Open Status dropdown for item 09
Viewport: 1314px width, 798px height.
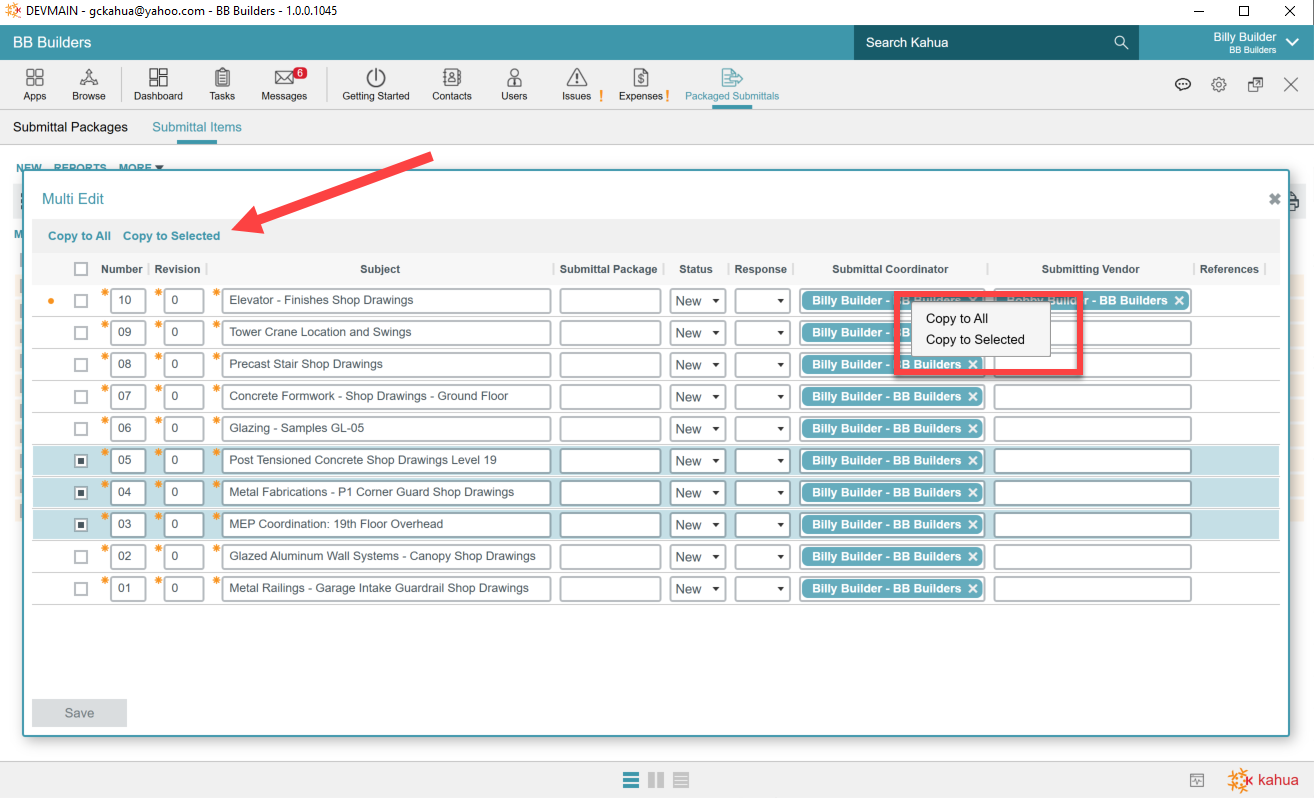(698, 333)
